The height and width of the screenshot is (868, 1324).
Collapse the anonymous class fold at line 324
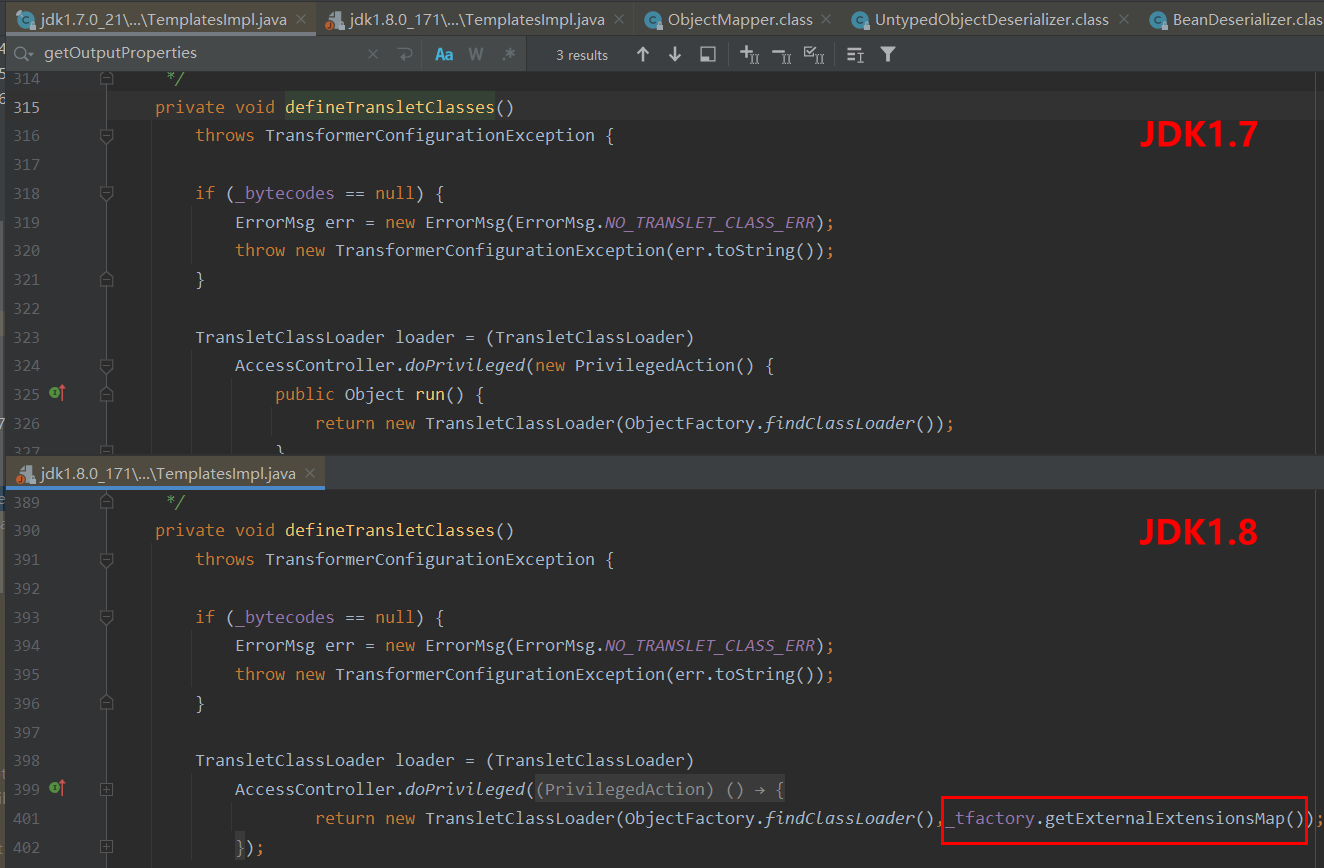(107, 366)
